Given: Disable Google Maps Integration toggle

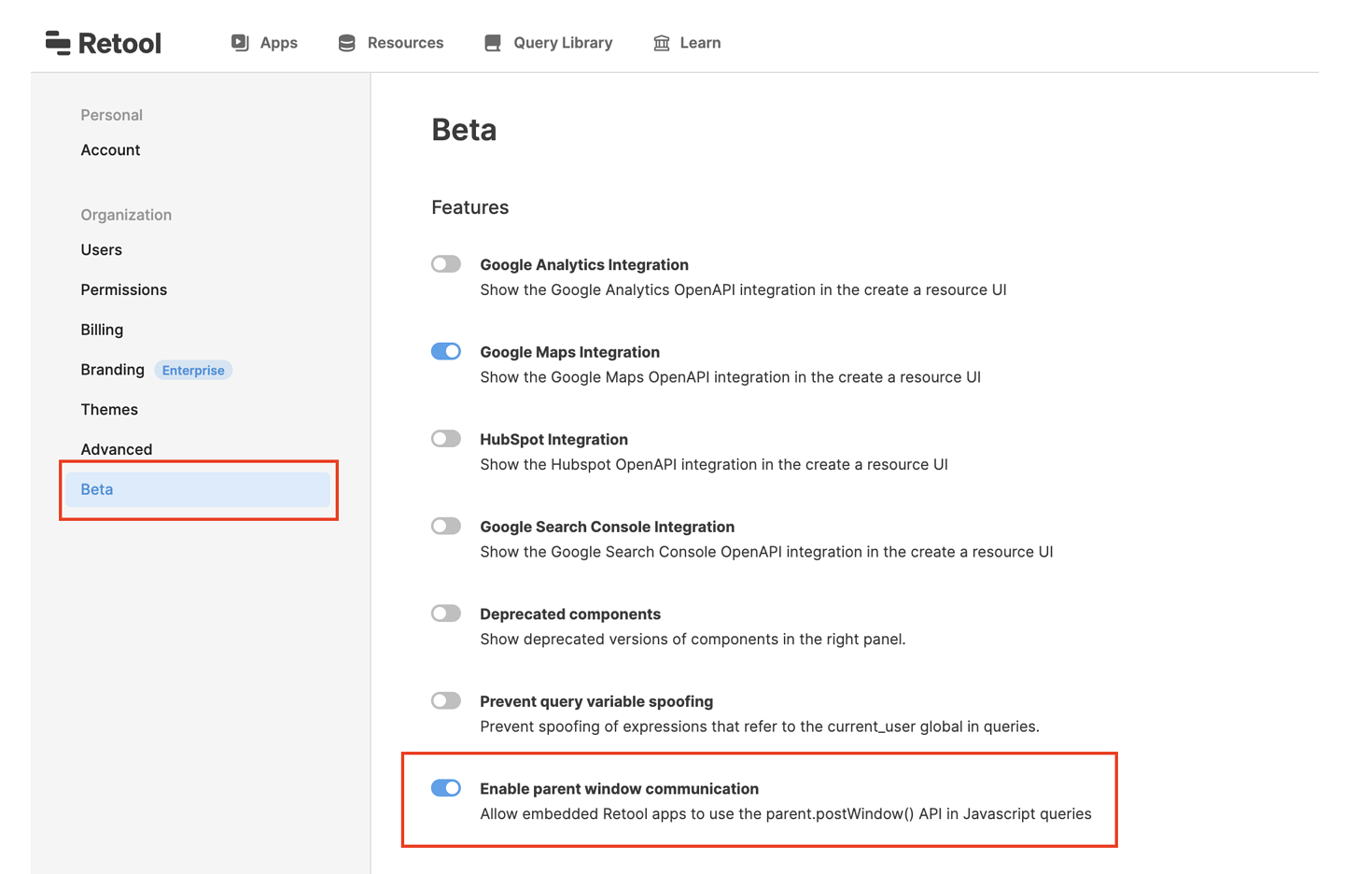Looking at the screenshot, I should coord(446,352).
